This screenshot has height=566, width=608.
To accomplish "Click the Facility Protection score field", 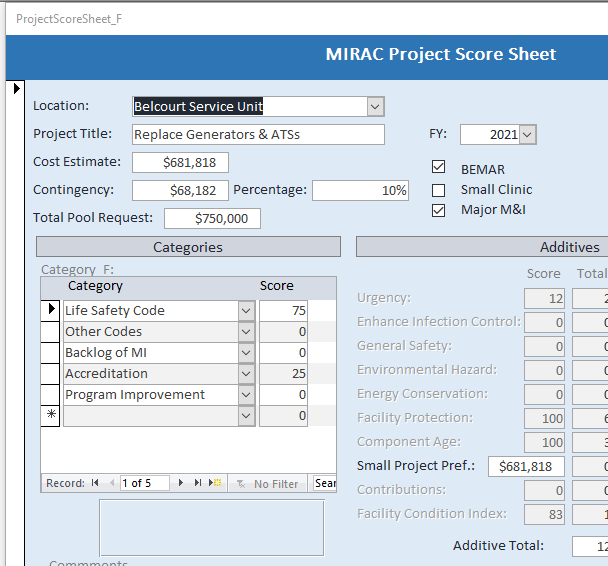I will pos(544,418).
